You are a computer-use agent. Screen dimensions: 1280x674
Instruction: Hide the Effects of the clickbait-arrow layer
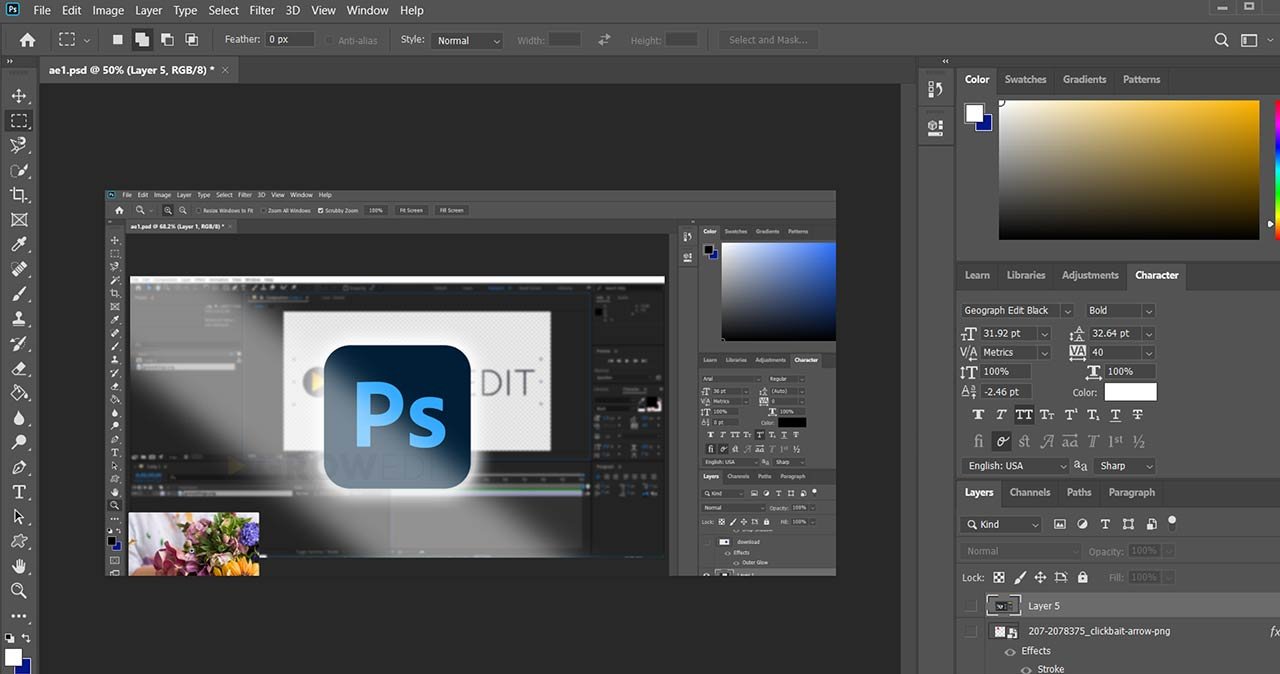click(1010, 651)
